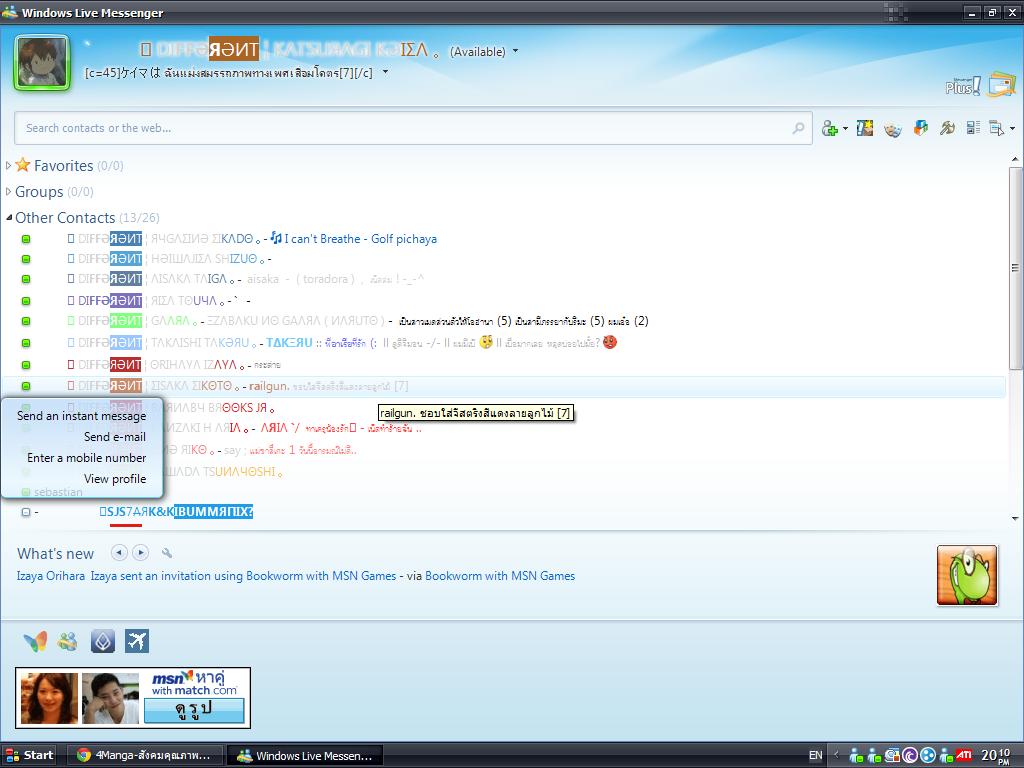Image resolution: width=1024 pixels, height=768 pixels.
Task: Click the Messenger Plus! logo
Action: pos(962,86)
